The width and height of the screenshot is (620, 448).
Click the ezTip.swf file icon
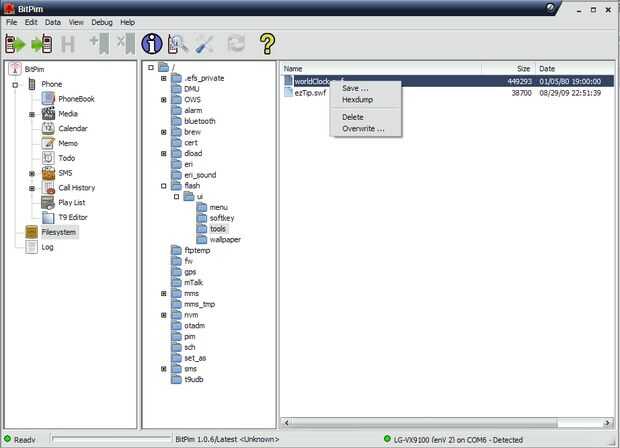point(288,93)
